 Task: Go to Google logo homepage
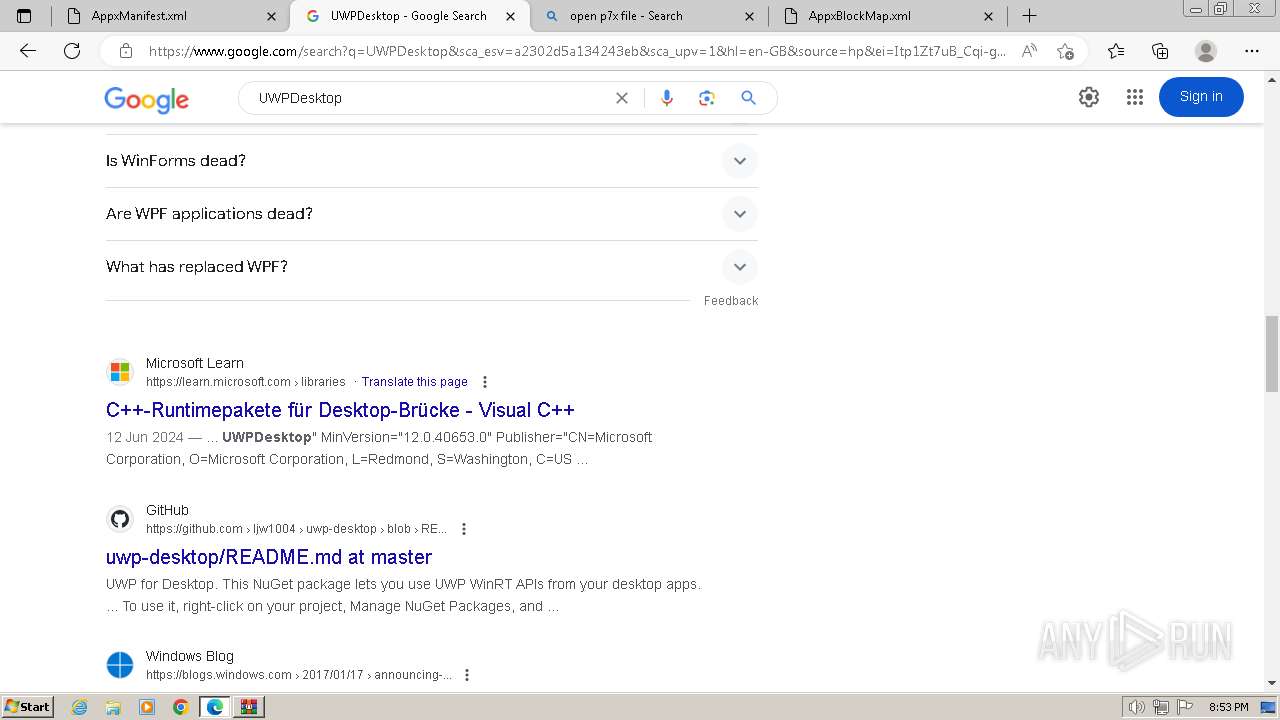pos(146,99)
